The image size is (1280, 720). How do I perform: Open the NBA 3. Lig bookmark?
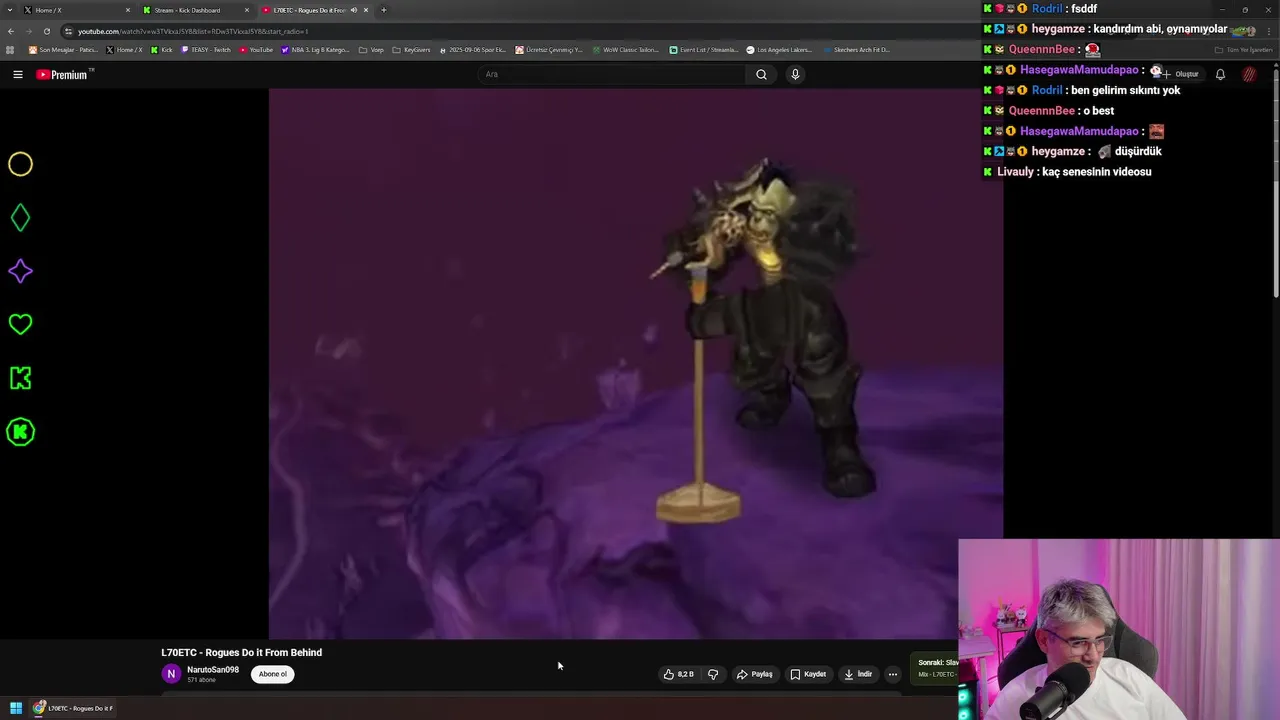[316, 49]
